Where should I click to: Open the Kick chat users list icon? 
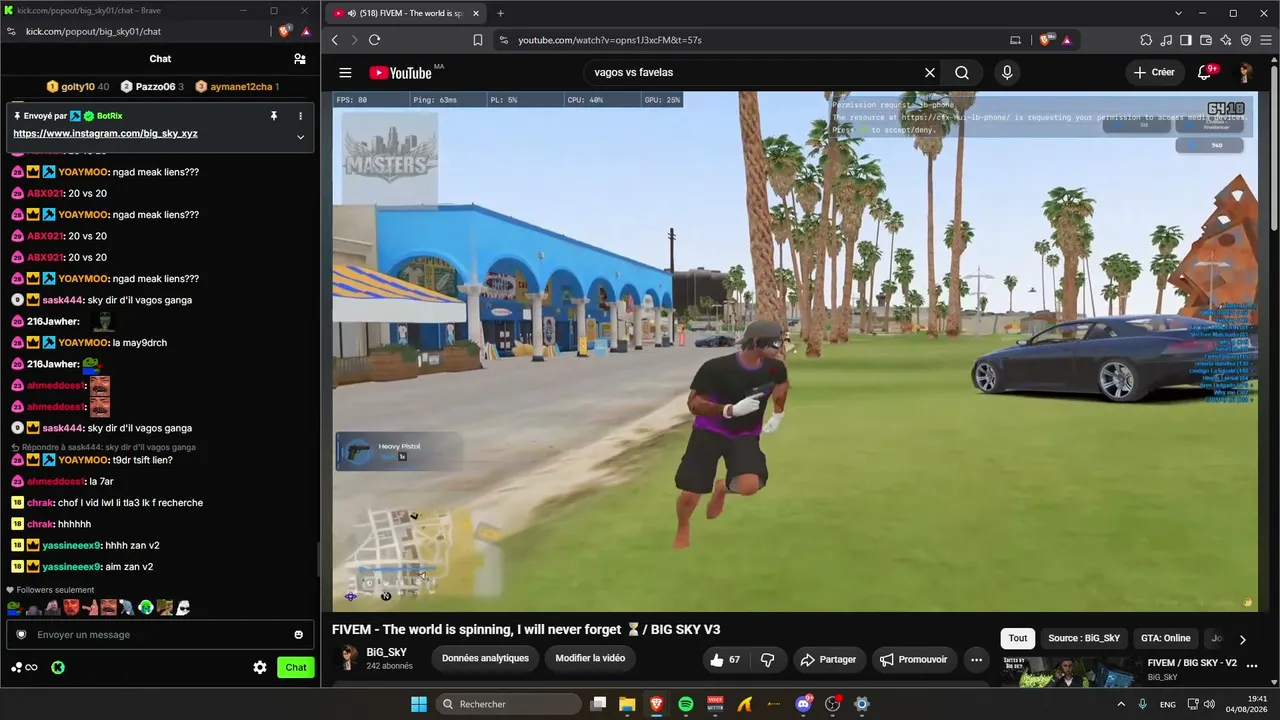(x=300, y=59)
